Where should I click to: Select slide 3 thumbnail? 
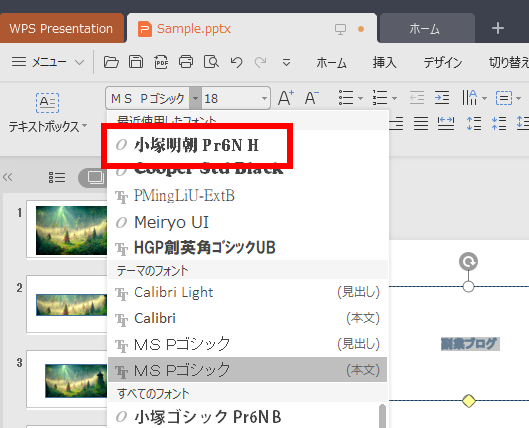click(x=67, y=379)
